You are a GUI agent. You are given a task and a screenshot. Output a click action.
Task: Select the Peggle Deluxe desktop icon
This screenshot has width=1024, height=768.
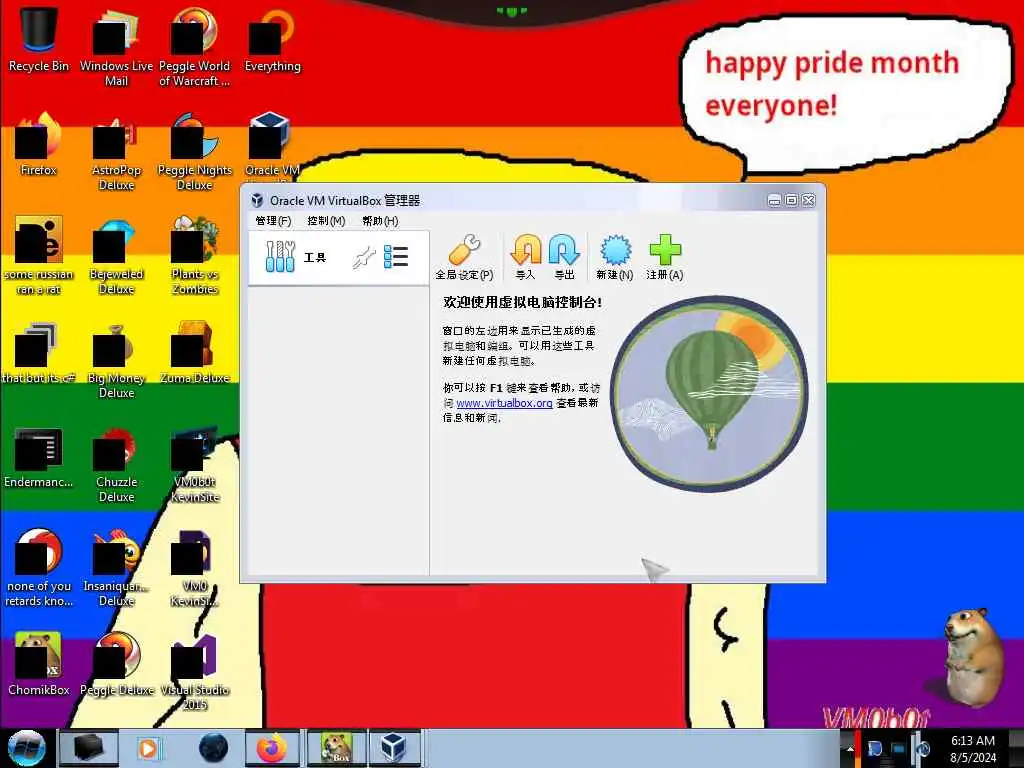[117, 664]
